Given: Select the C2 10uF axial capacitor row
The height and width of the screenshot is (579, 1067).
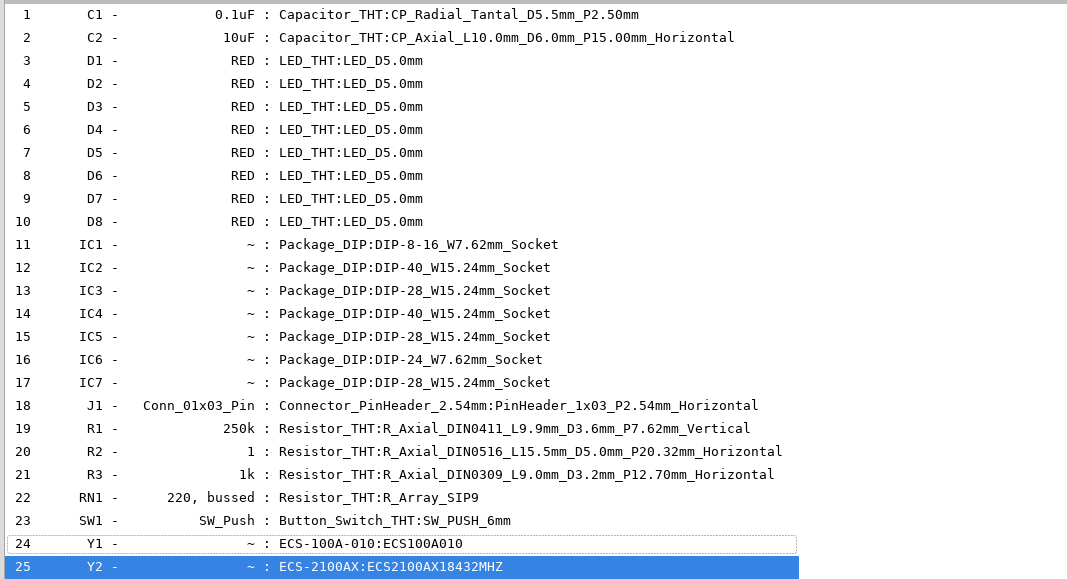Looking at the screenshot, I should (x=401, y=38).
